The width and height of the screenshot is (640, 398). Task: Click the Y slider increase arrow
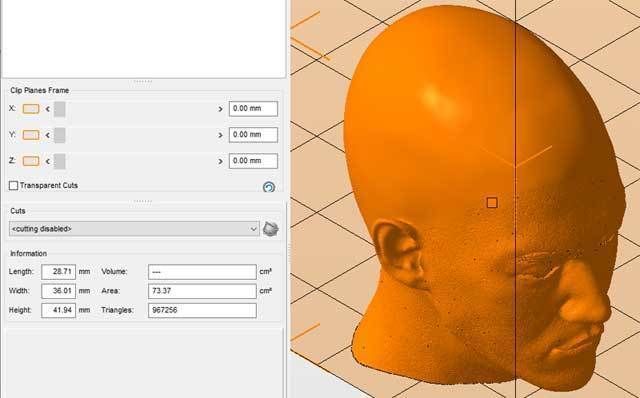click(x=220, y=135)
